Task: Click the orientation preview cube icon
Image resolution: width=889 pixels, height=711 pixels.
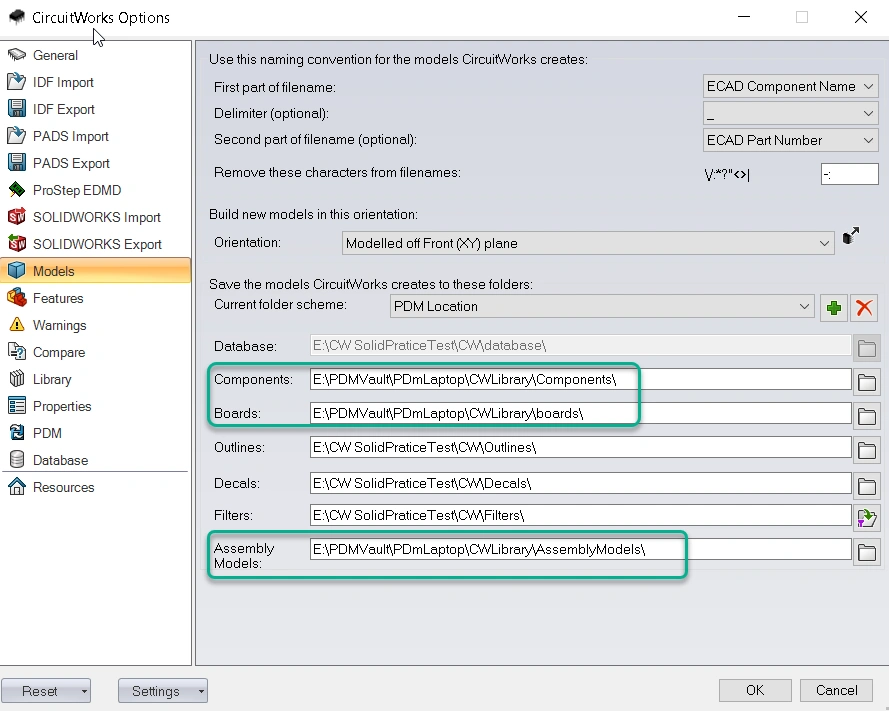Action: coord(852,237)
